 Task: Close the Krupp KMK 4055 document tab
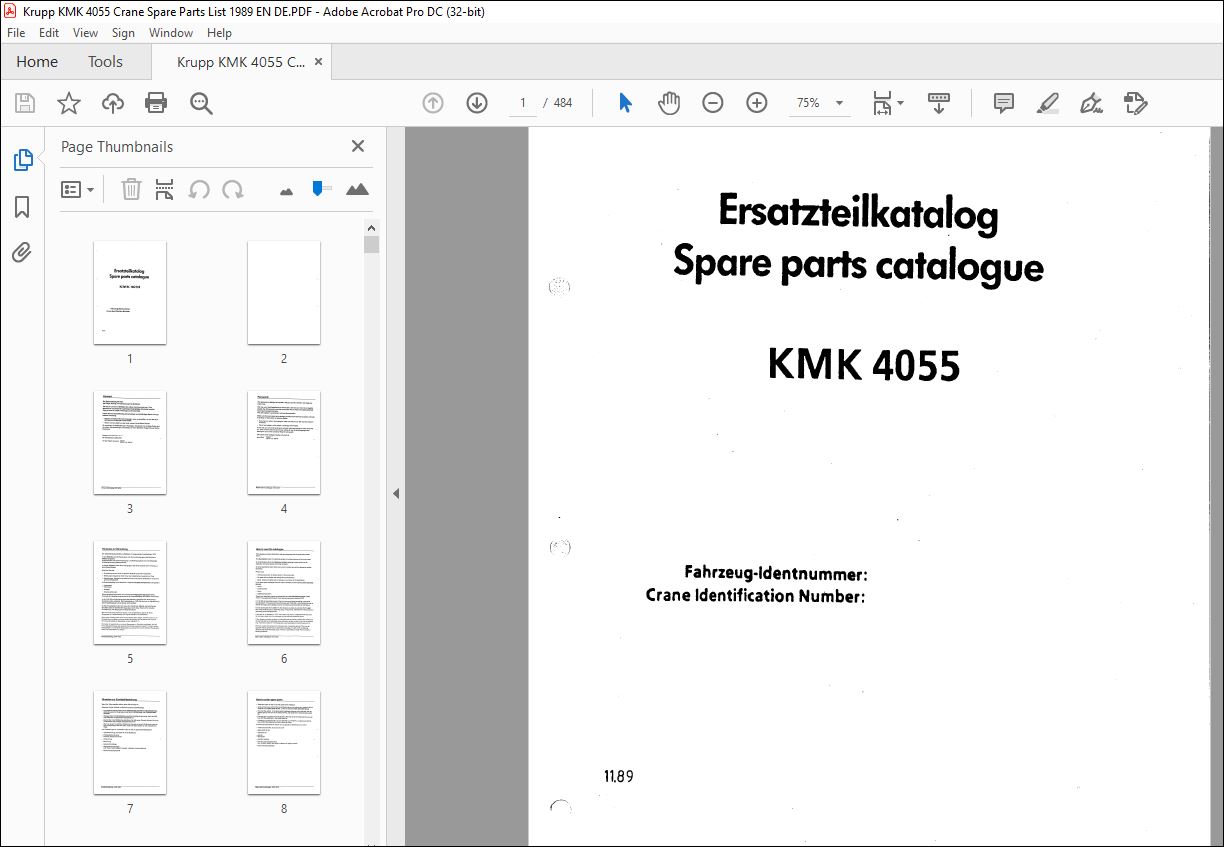pos(319,62)
